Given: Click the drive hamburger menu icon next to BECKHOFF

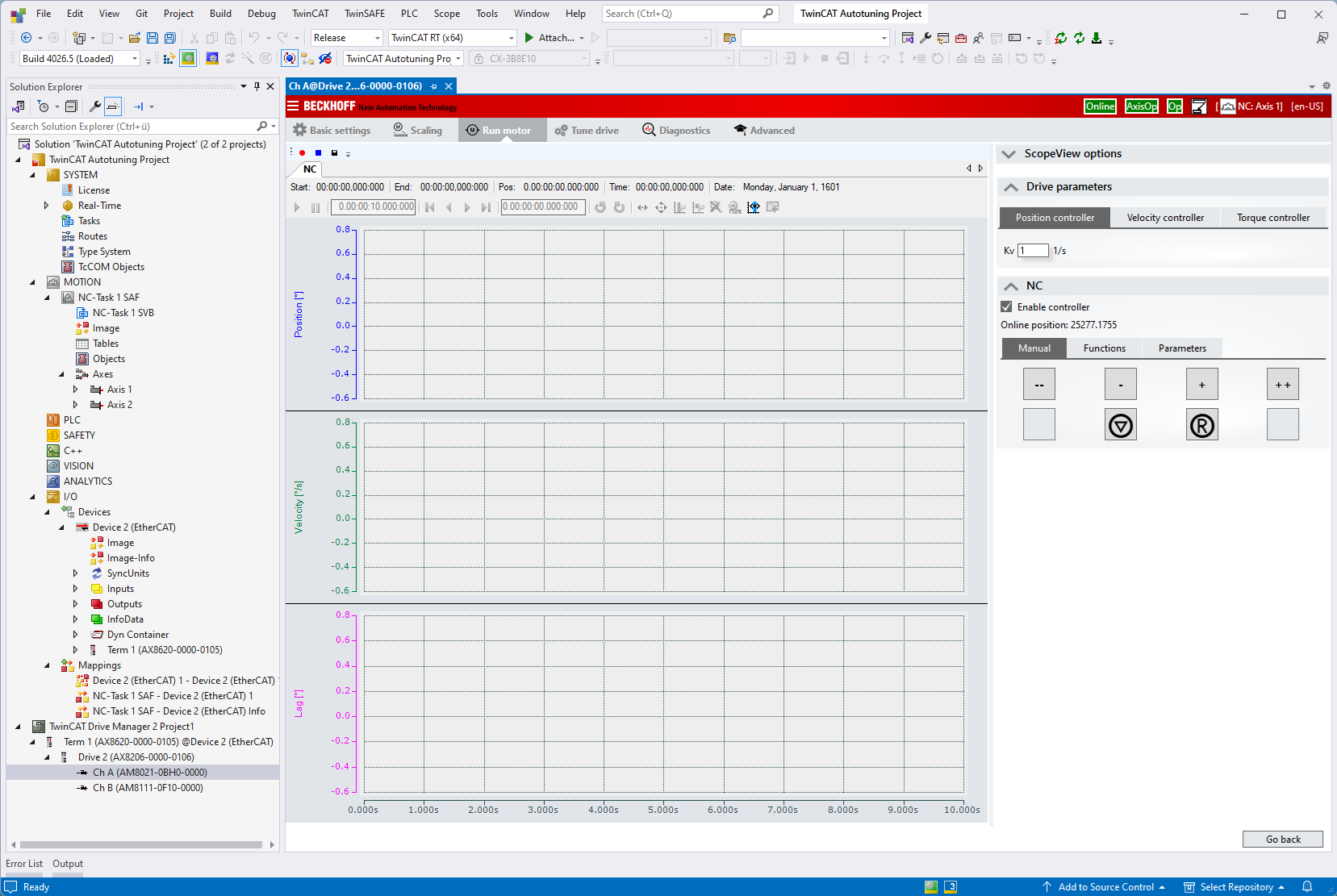Looking at the screenshot, I should pos(293,106).
